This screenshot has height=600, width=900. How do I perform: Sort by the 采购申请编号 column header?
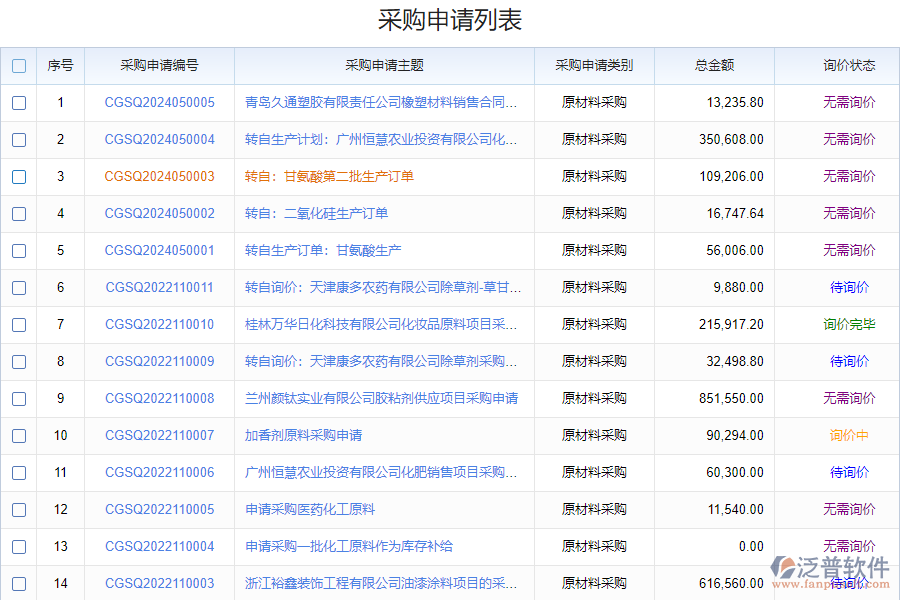(159, 66)
